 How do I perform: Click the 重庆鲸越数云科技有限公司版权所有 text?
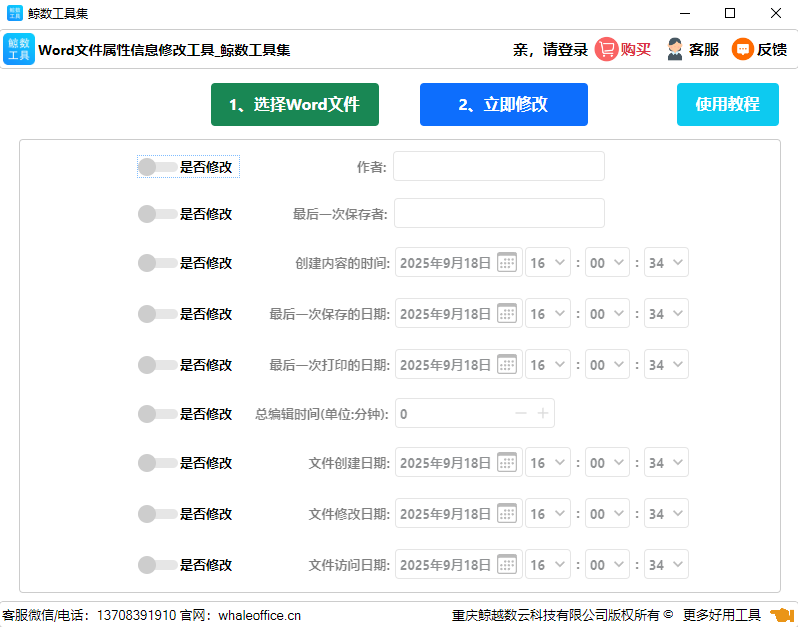tap(555, 615)
